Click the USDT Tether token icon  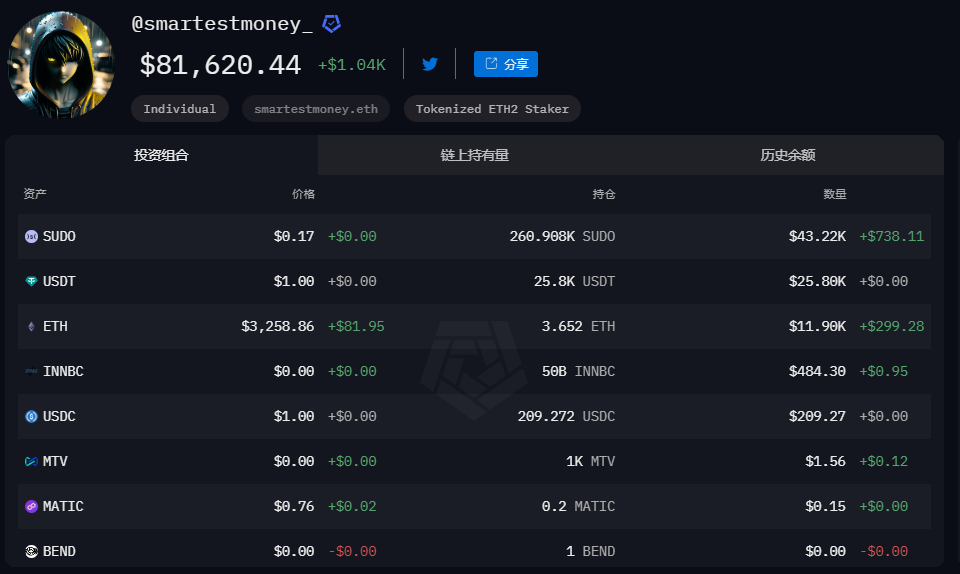[x=31, y=282]
